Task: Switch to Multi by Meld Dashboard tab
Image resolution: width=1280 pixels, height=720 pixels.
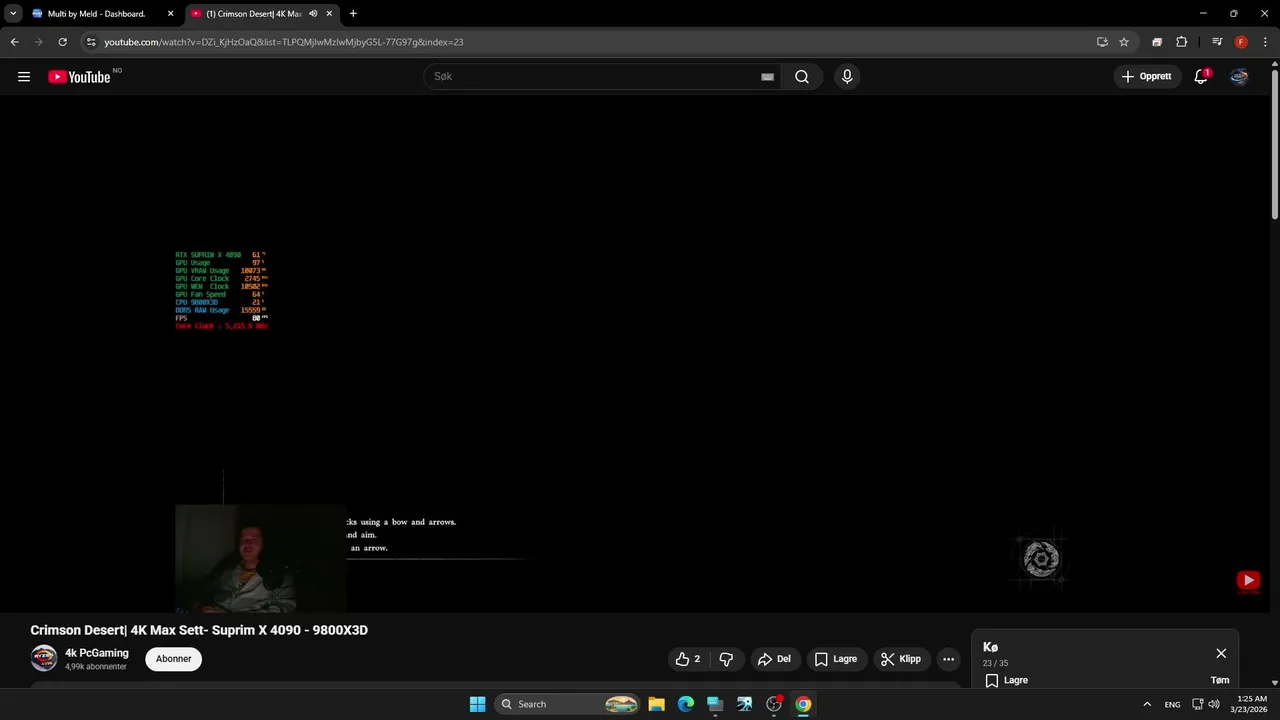Action: point(97,14)
